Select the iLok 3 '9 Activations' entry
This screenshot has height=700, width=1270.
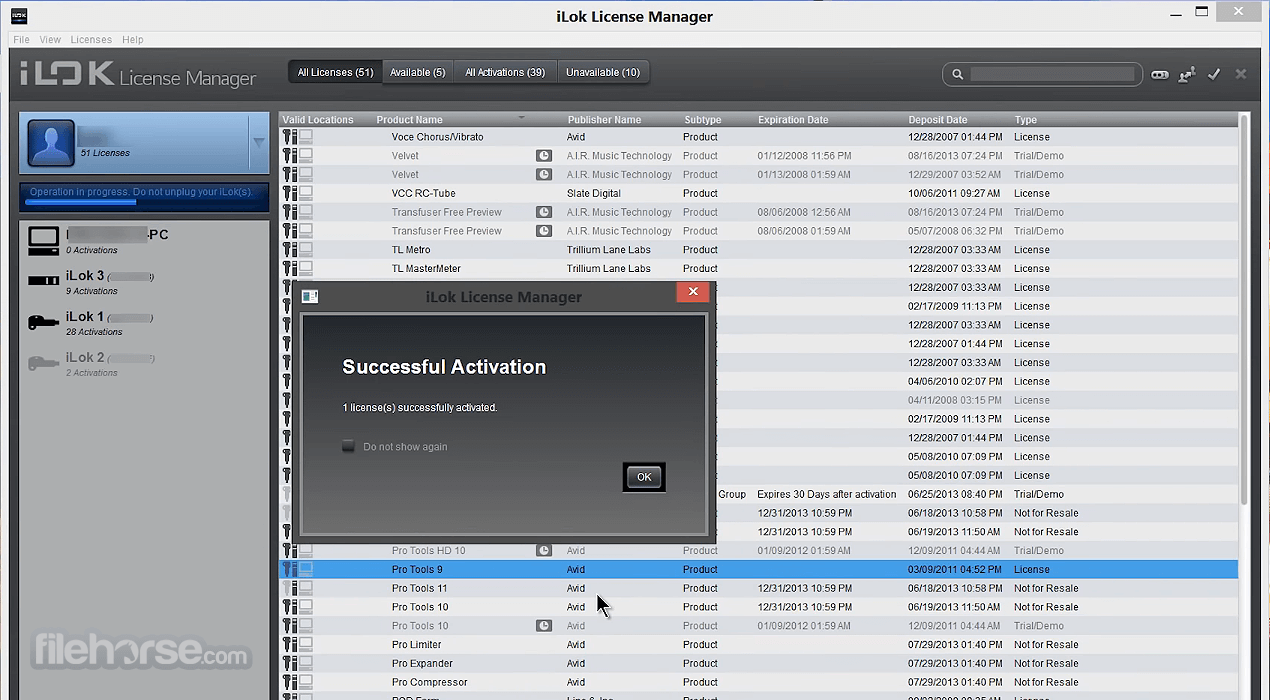pos(144,282)
